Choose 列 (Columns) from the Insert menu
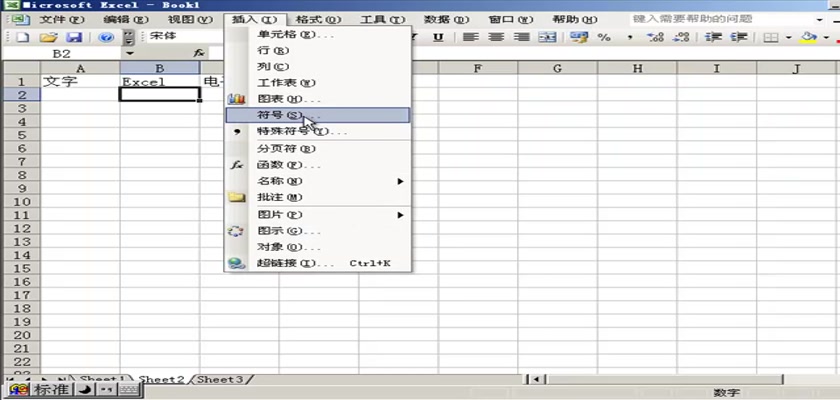The image size is (840, 400). click(318, 67)
